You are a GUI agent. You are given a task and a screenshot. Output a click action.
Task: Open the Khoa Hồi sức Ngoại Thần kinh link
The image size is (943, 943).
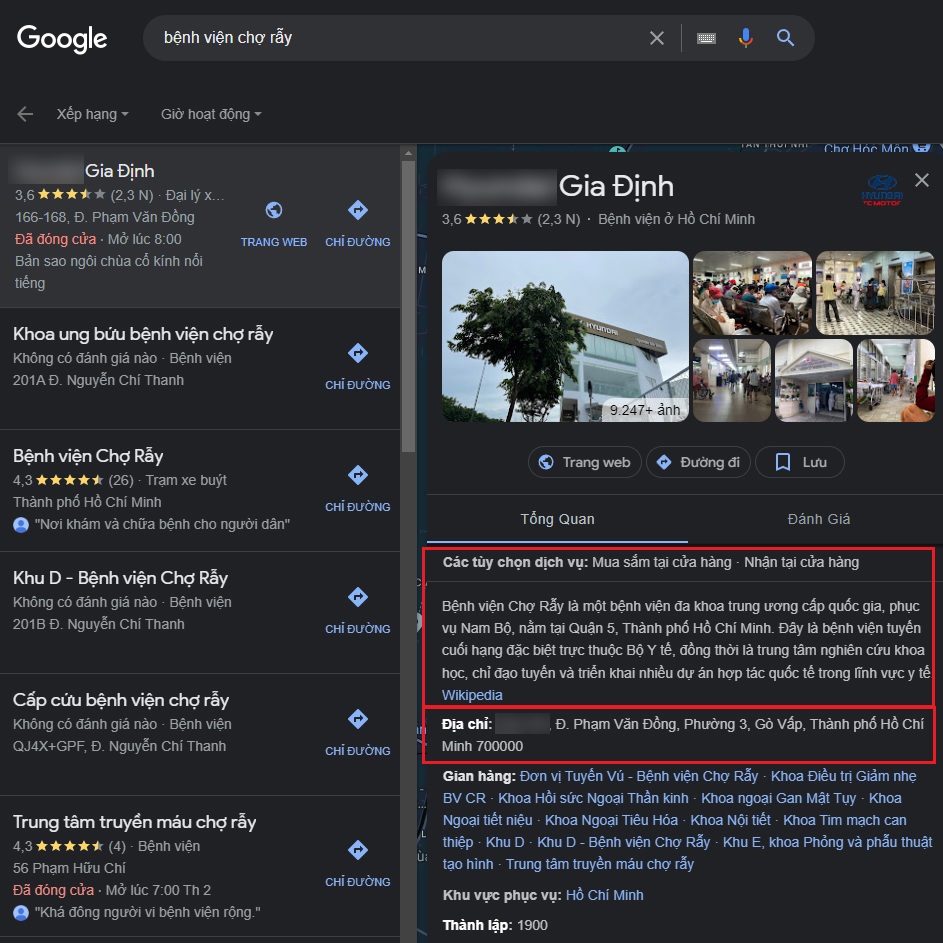point(593,798)
